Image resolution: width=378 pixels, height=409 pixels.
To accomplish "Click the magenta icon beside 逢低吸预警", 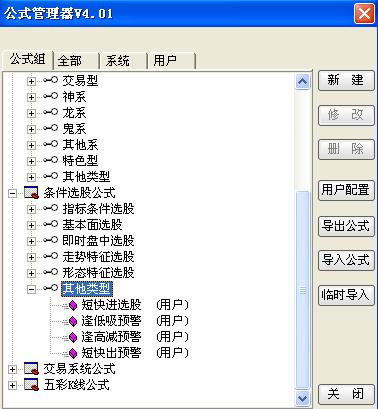I will pos(73,321).
